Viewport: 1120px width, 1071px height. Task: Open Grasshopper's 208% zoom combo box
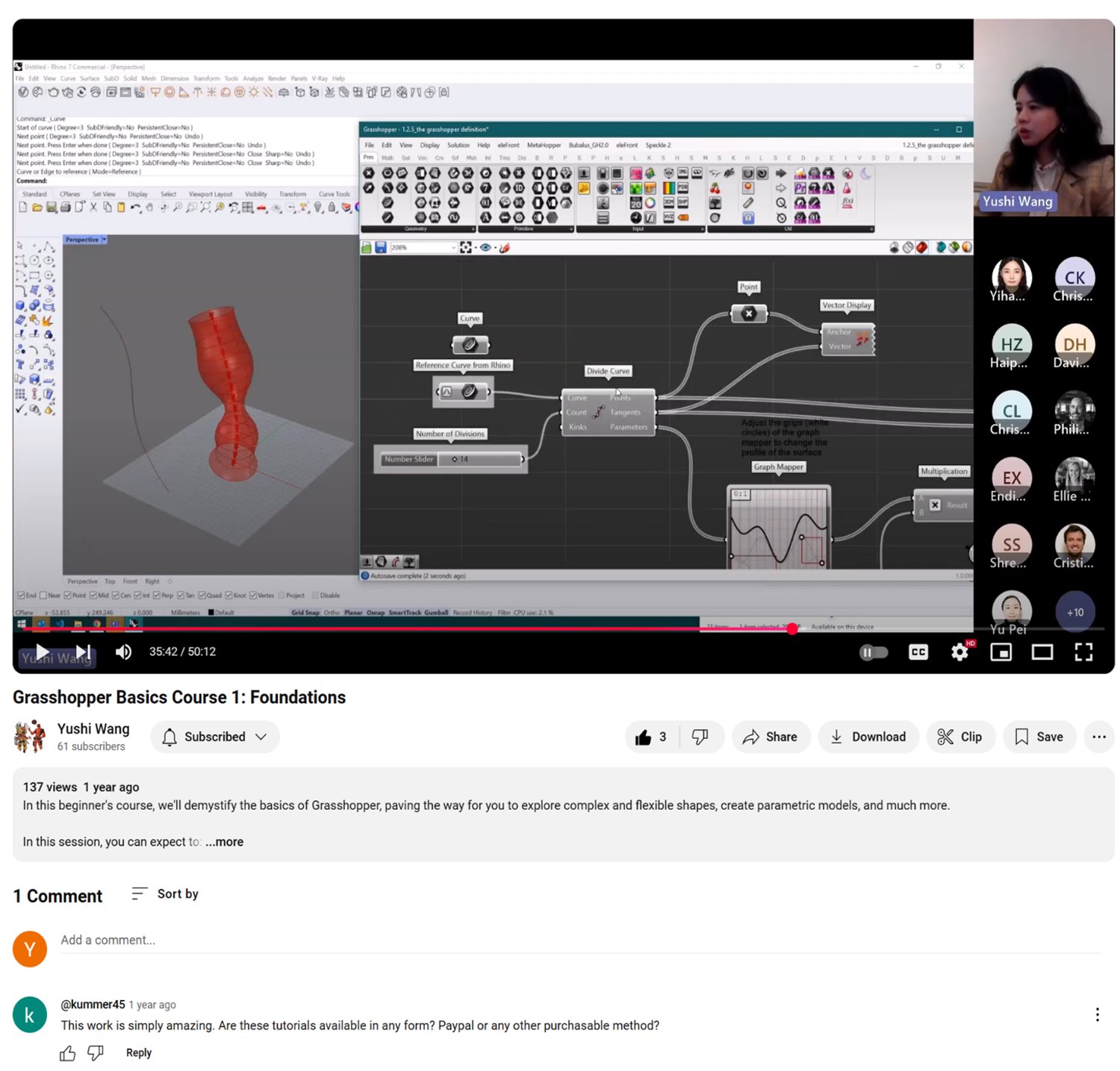pyautogui.click(x=423, y=247)
